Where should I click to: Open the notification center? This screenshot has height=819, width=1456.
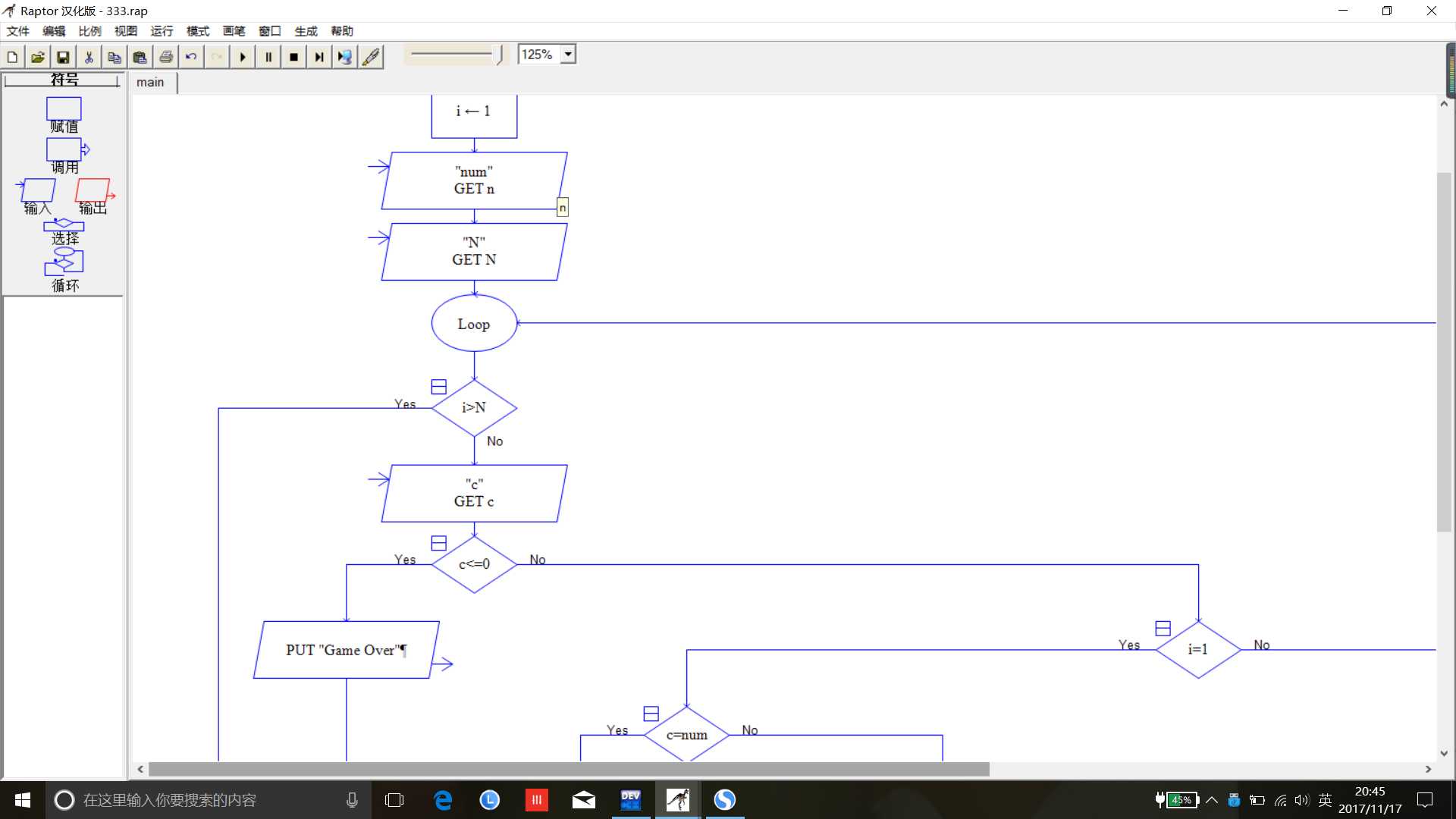[x=1425, y=800]
